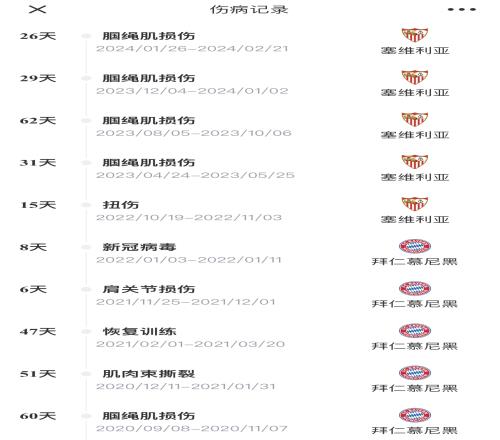
Task: Click Bayern crest beside 恢复训练 entry
Action: coord(415,331)
